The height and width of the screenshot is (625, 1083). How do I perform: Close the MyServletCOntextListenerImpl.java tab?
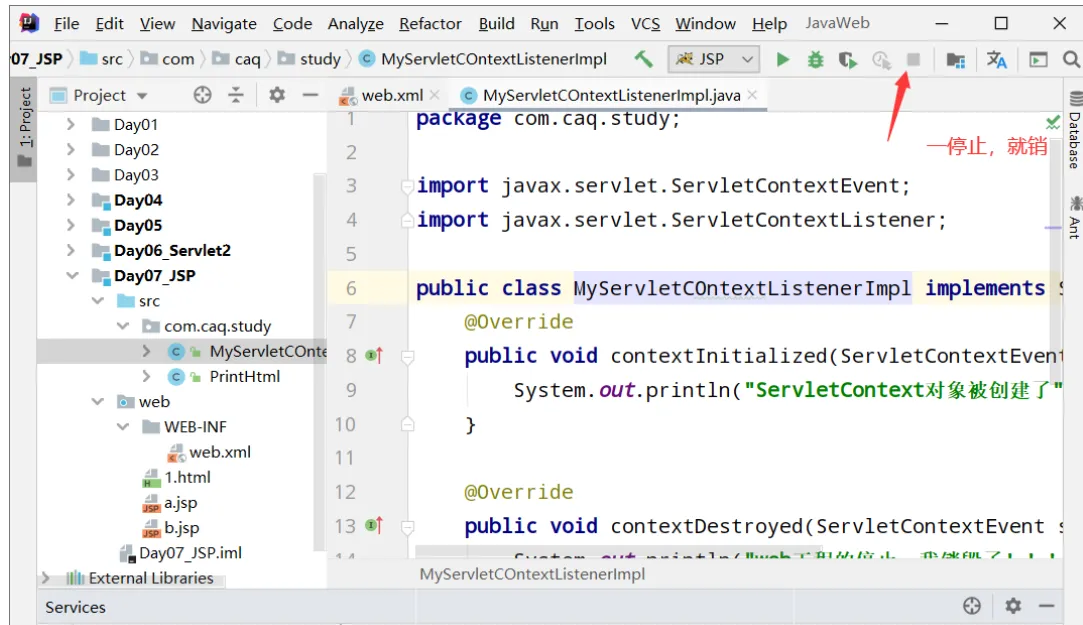pyautogui.click(x=752, y=95)
